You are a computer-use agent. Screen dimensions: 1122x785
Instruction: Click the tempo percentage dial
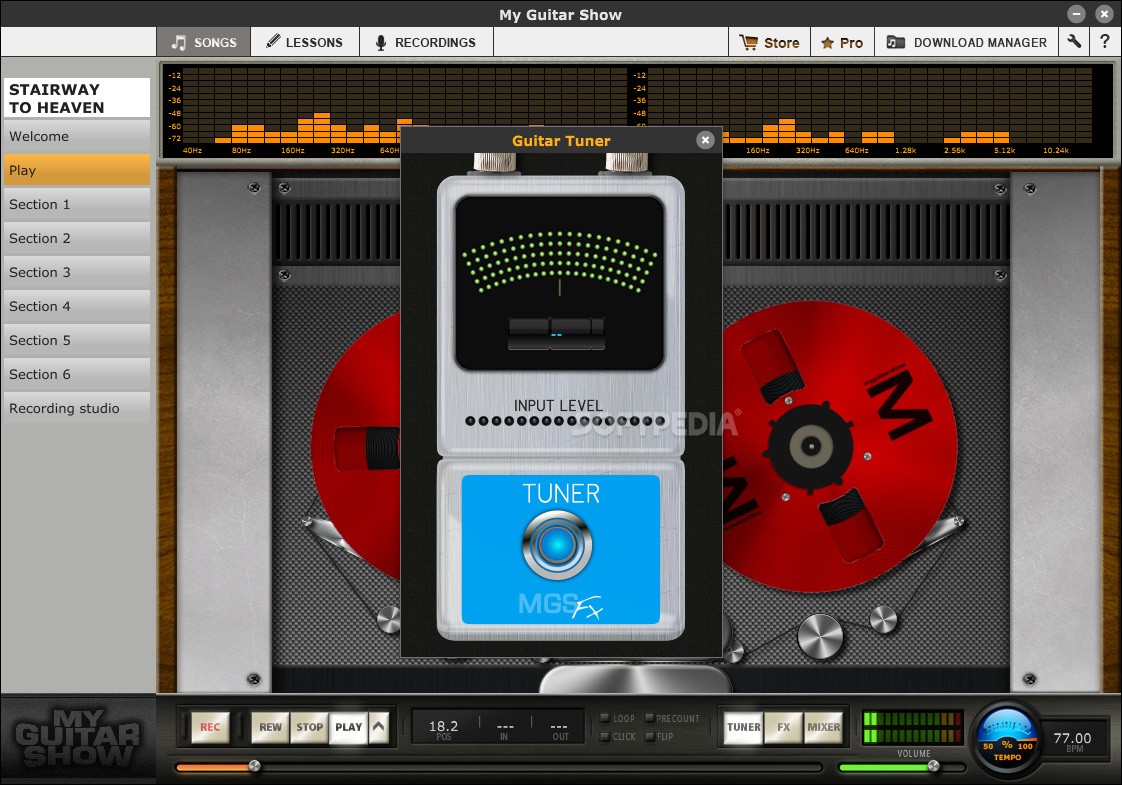[x=1007, y=738]
